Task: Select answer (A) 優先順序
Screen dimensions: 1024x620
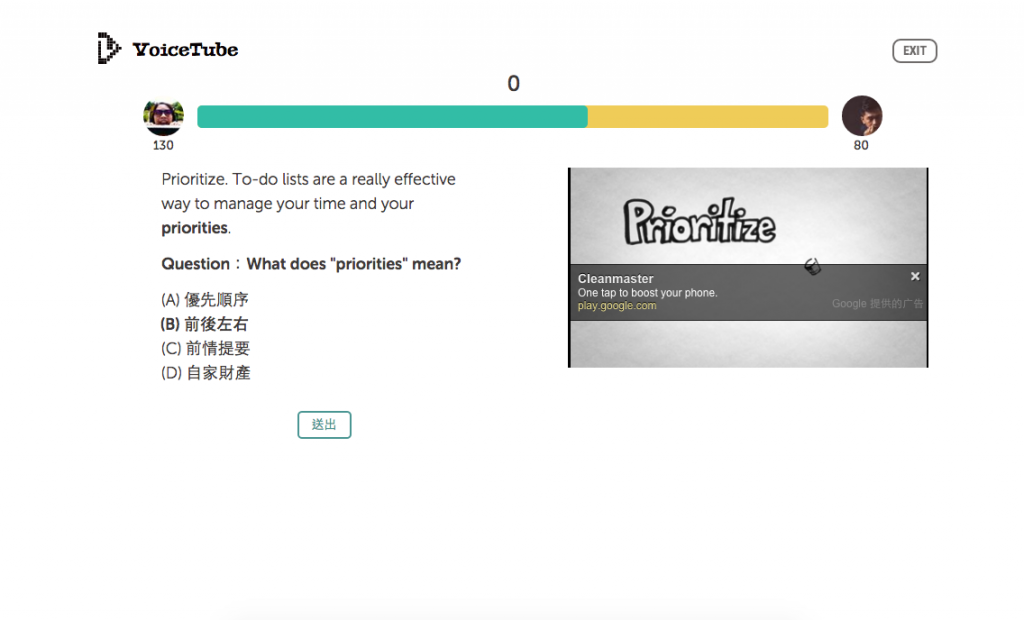Action: pyautogui.click(x=205, y=299)
